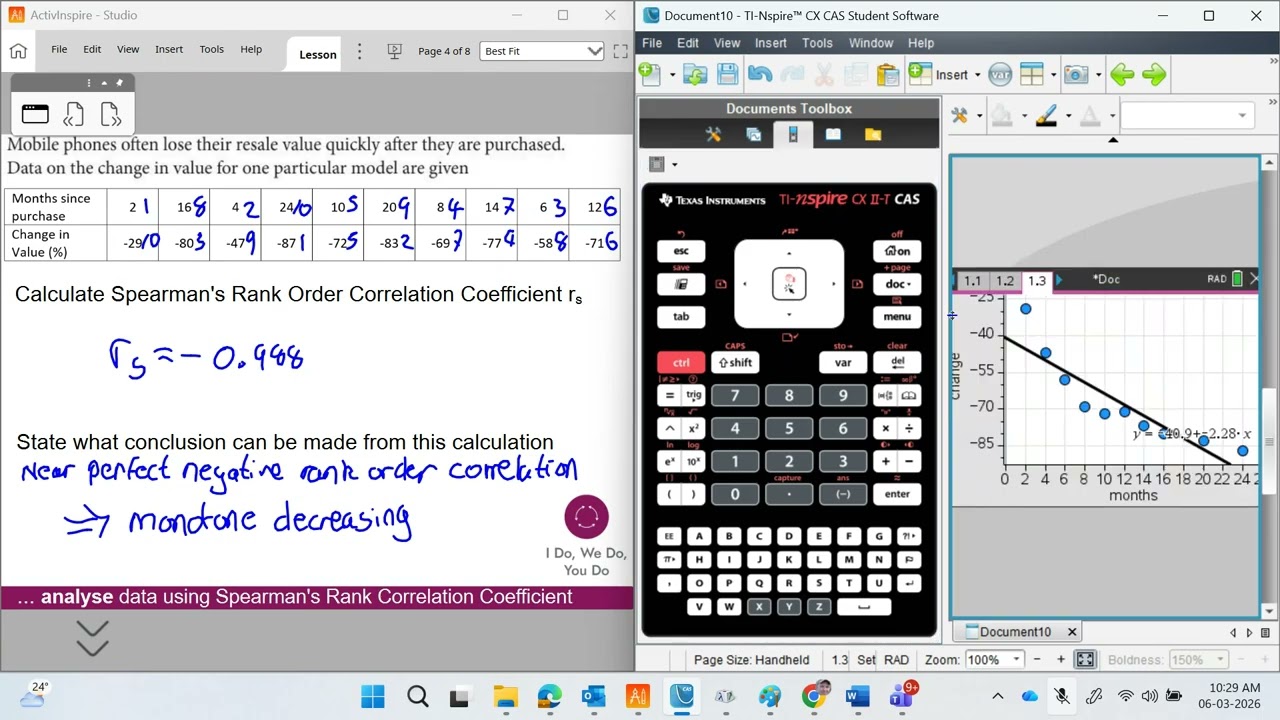Screen dimensions: 1280x720
Task: Click the menu key on the calculator
Action: (x=897, y=316)
